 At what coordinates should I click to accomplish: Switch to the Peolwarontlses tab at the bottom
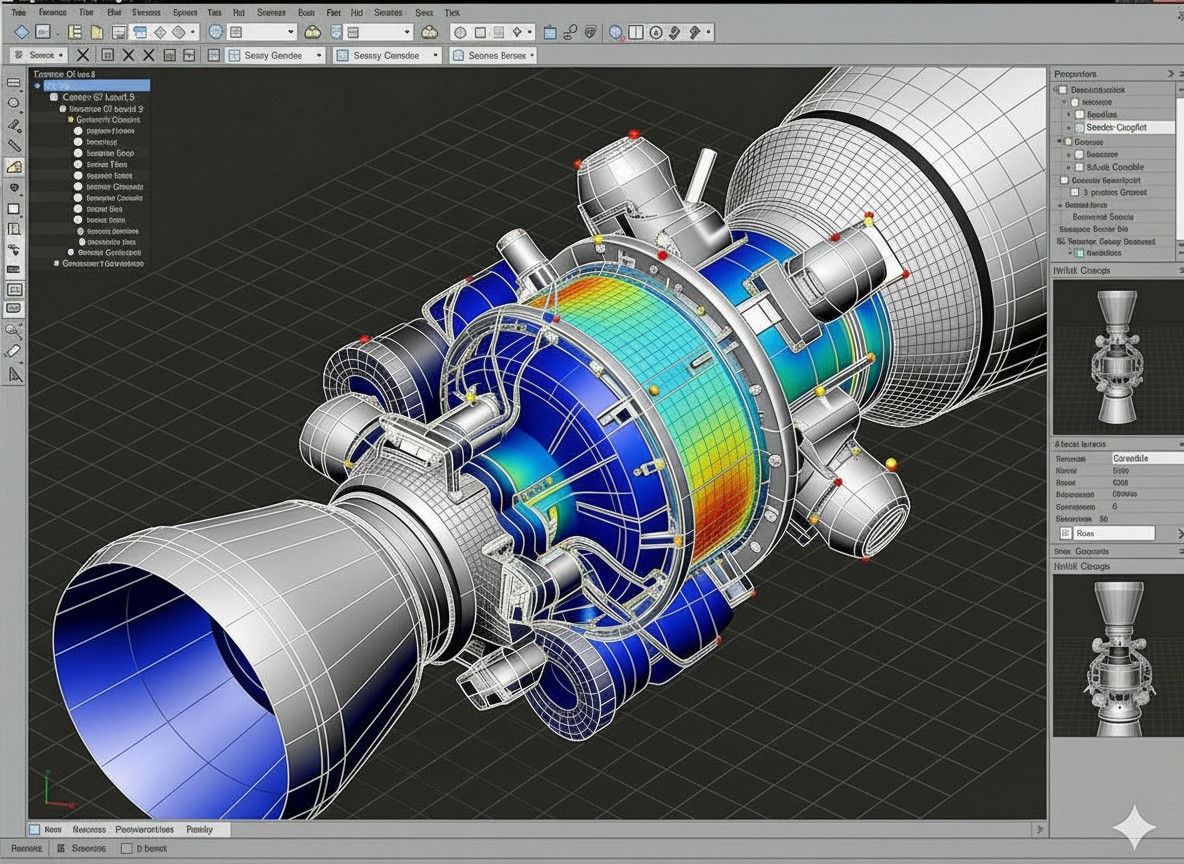coord(145,829)
